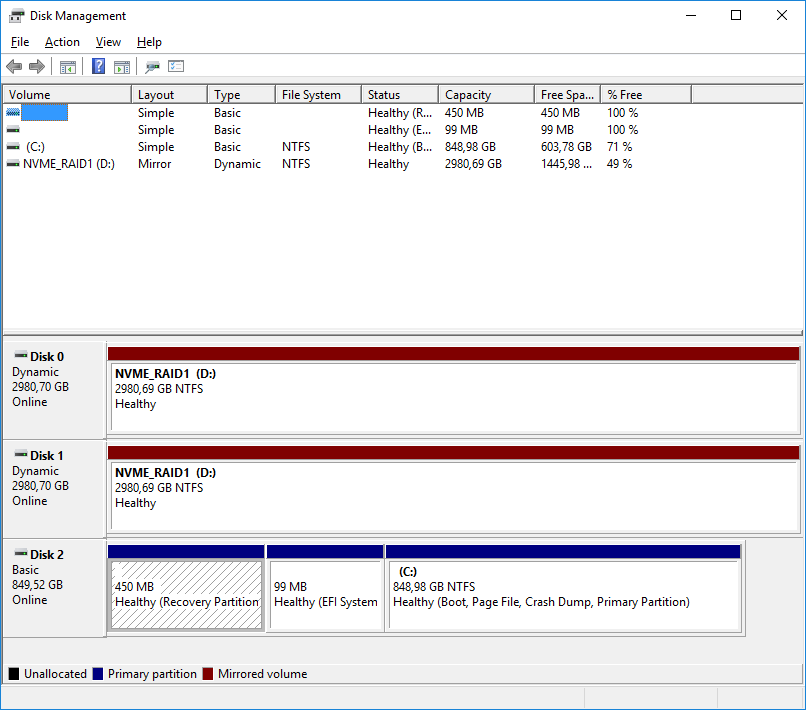
Task: Click the Back arrow toolbar icon
Action: click(x=14, y=66)
